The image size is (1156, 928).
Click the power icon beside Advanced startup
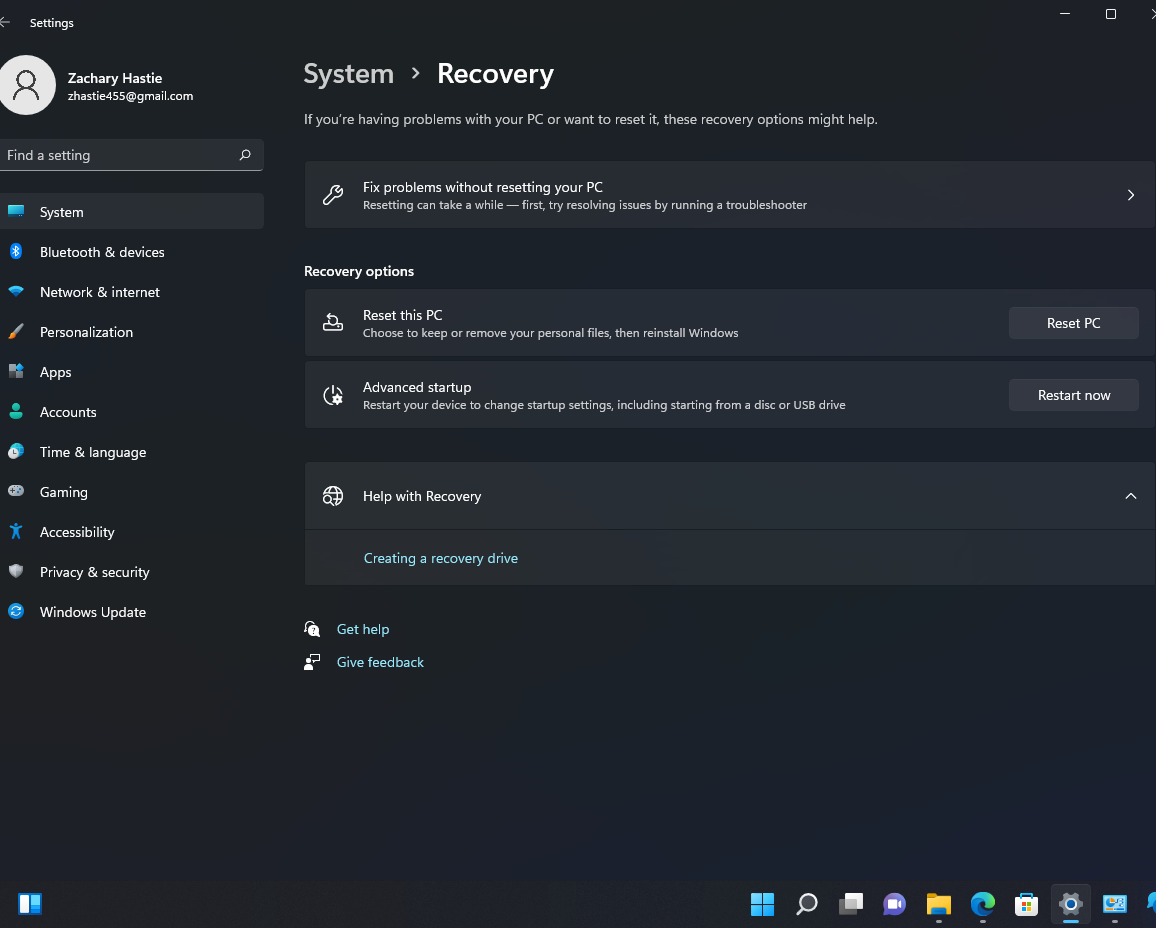333,395
